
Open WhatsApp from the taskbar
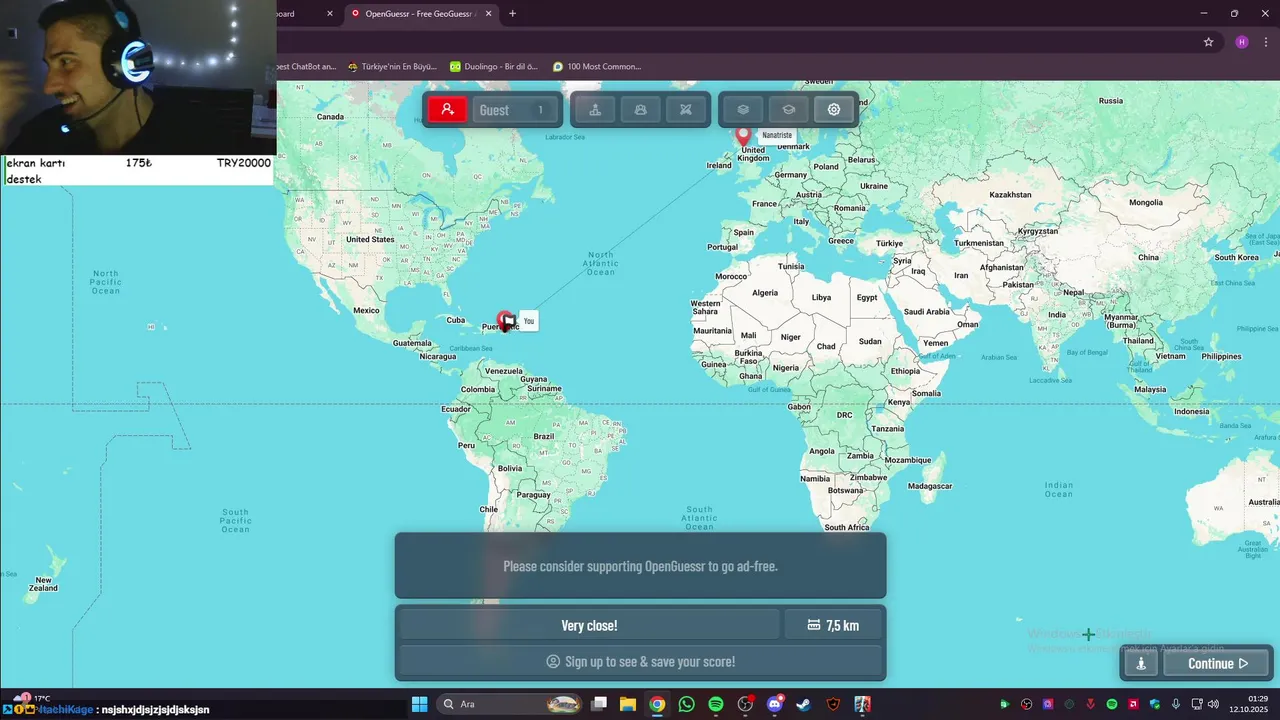686,704
